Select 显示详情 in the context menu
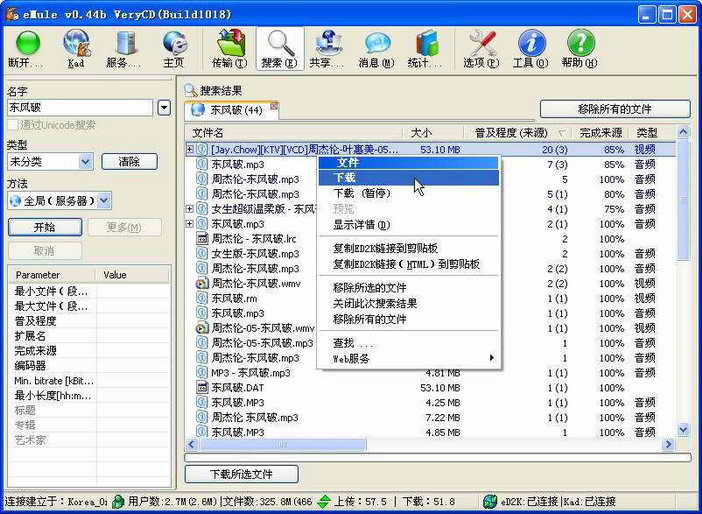The height and width of the screenshot is (514, 702). (x=361, y=225)
